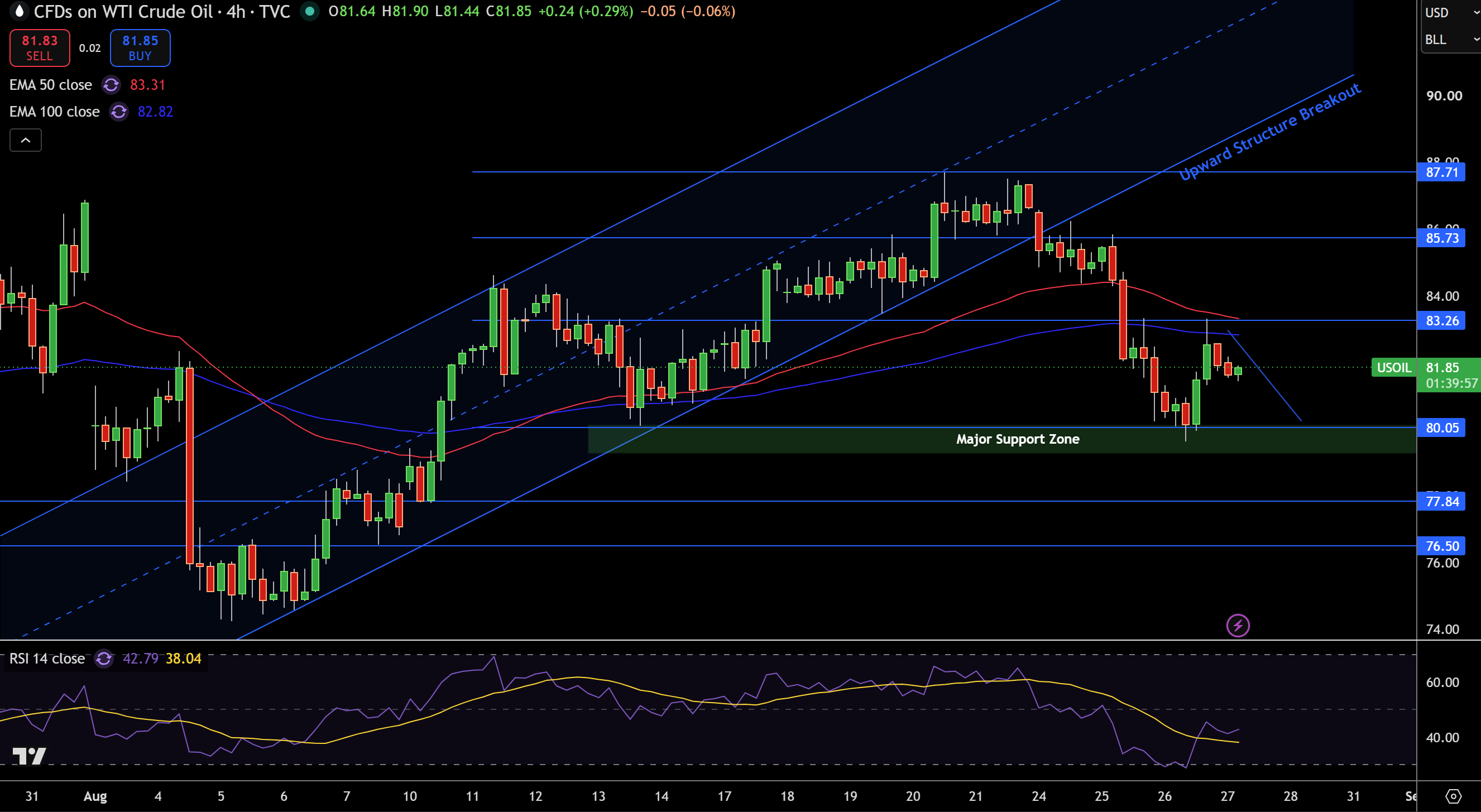This screenshot has width=1481, height=812.
Task: Click the USOIL current price tag
Action: (1393, 367)
